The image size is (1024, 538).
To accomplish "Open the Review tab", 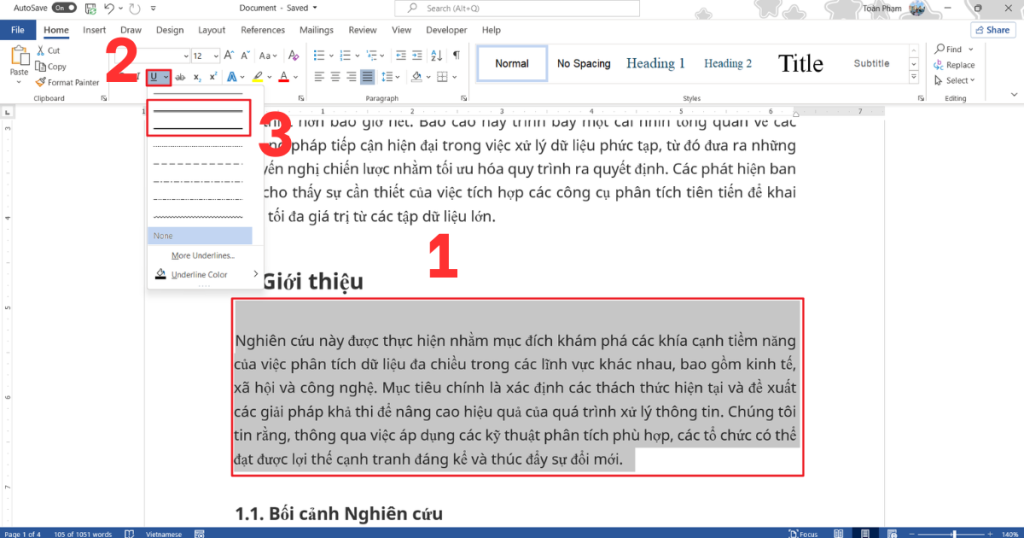I will [x=362, y=30].
